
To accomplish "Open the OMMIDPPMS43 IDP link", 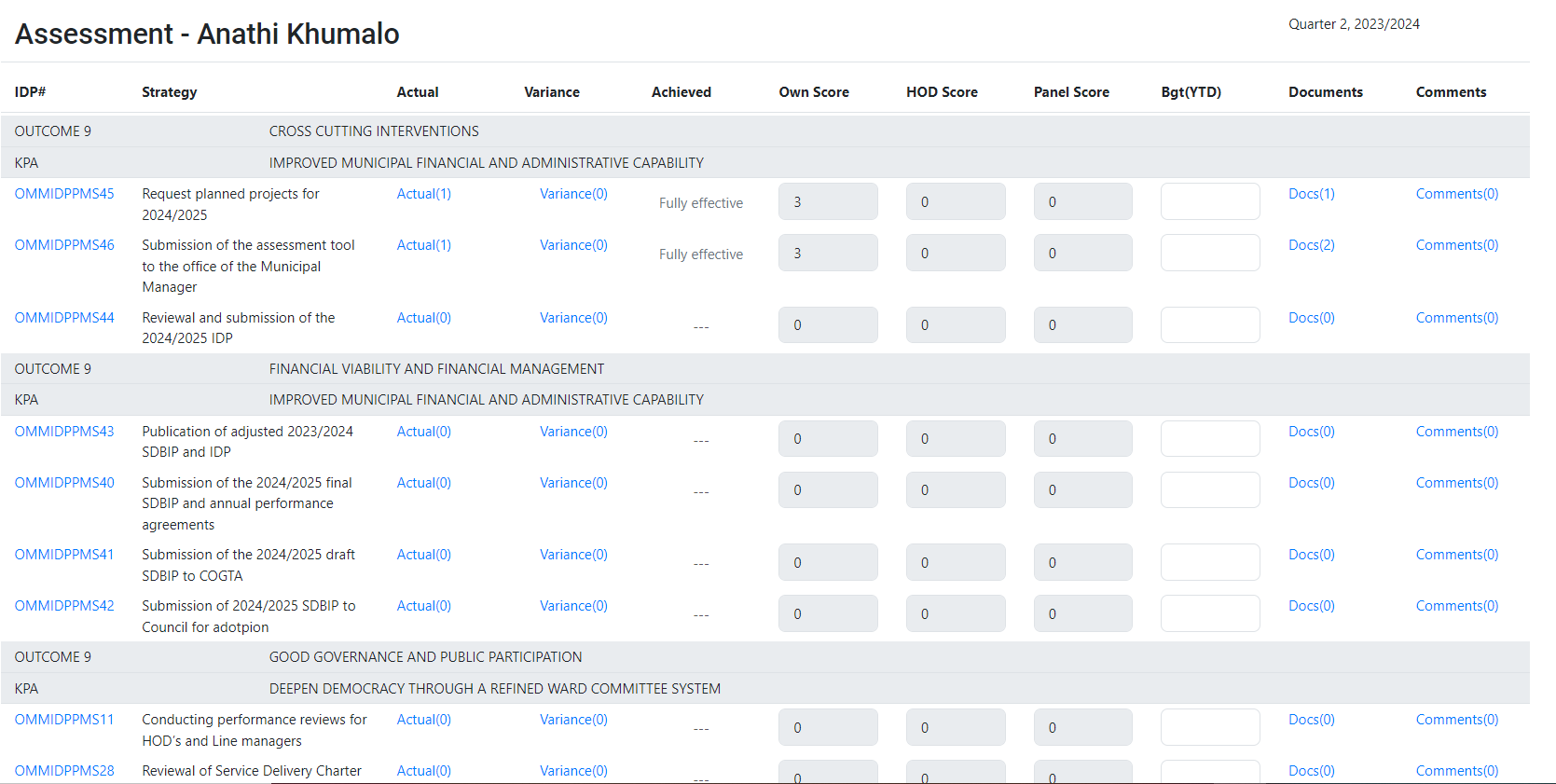I will coord(64,432).
